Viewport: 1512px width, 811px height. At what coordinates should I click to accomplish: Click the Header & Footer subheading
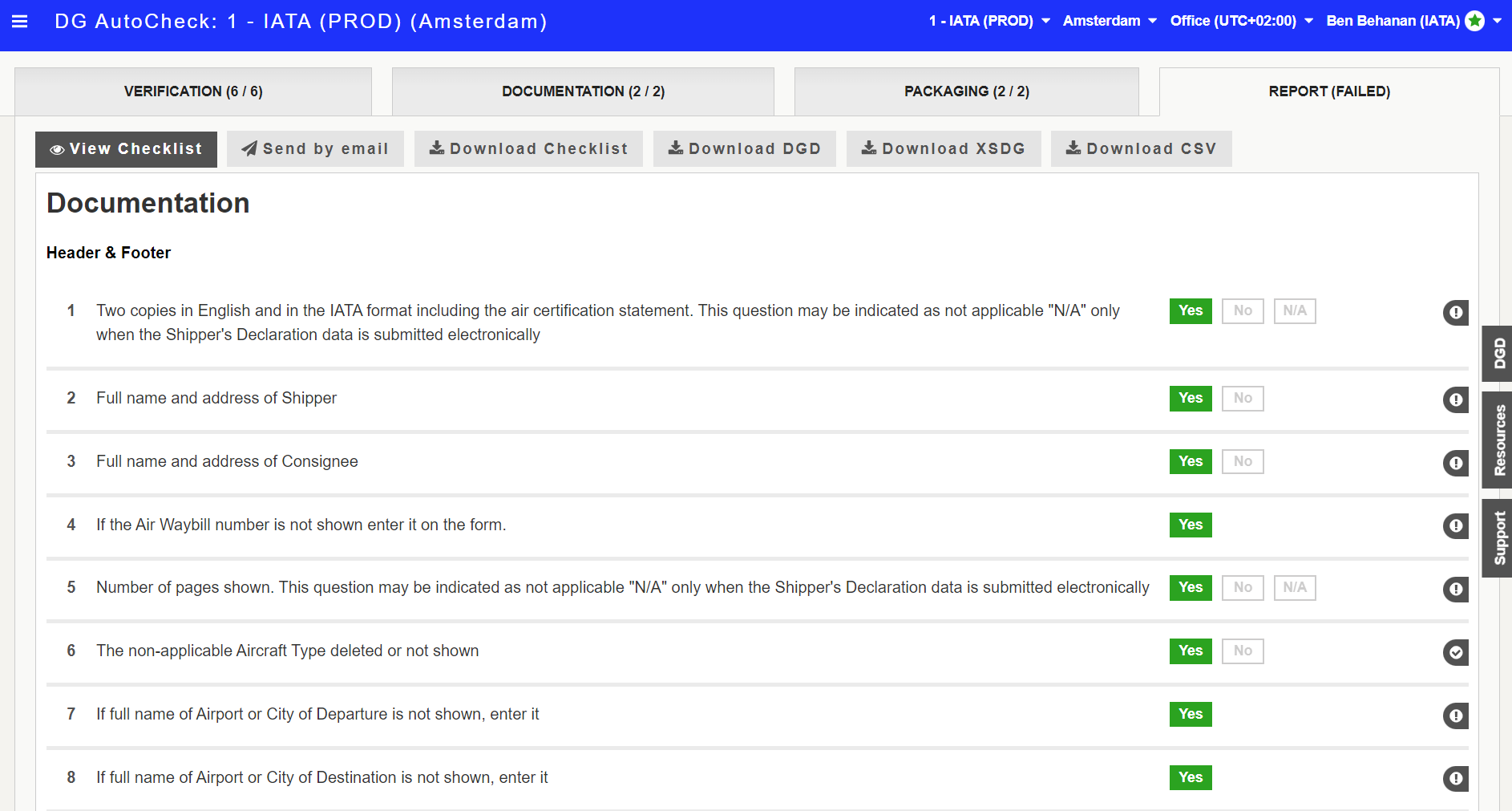(x=108, y=253)
